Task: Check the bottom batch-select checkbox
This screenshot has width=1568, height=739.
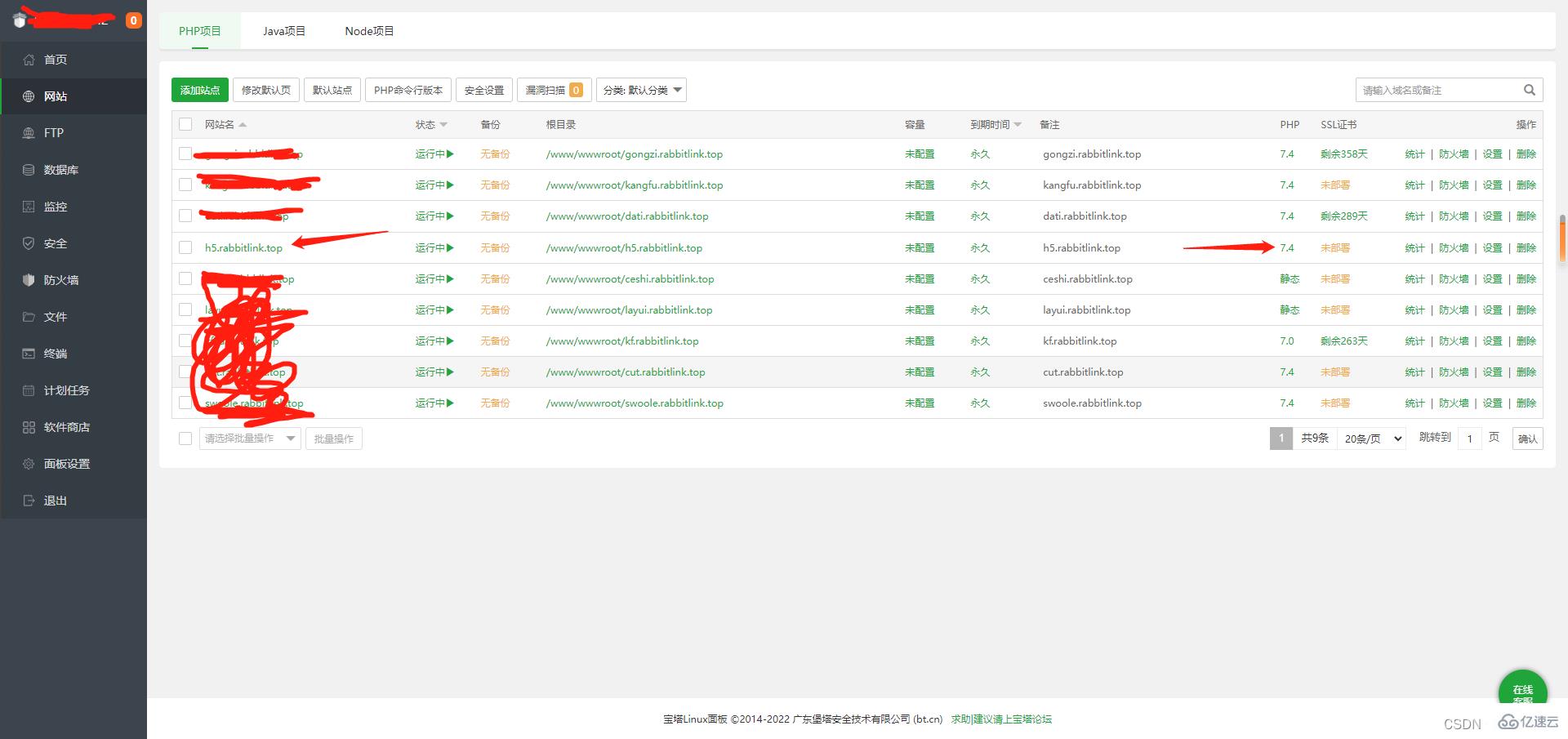Action: (185, 439)
